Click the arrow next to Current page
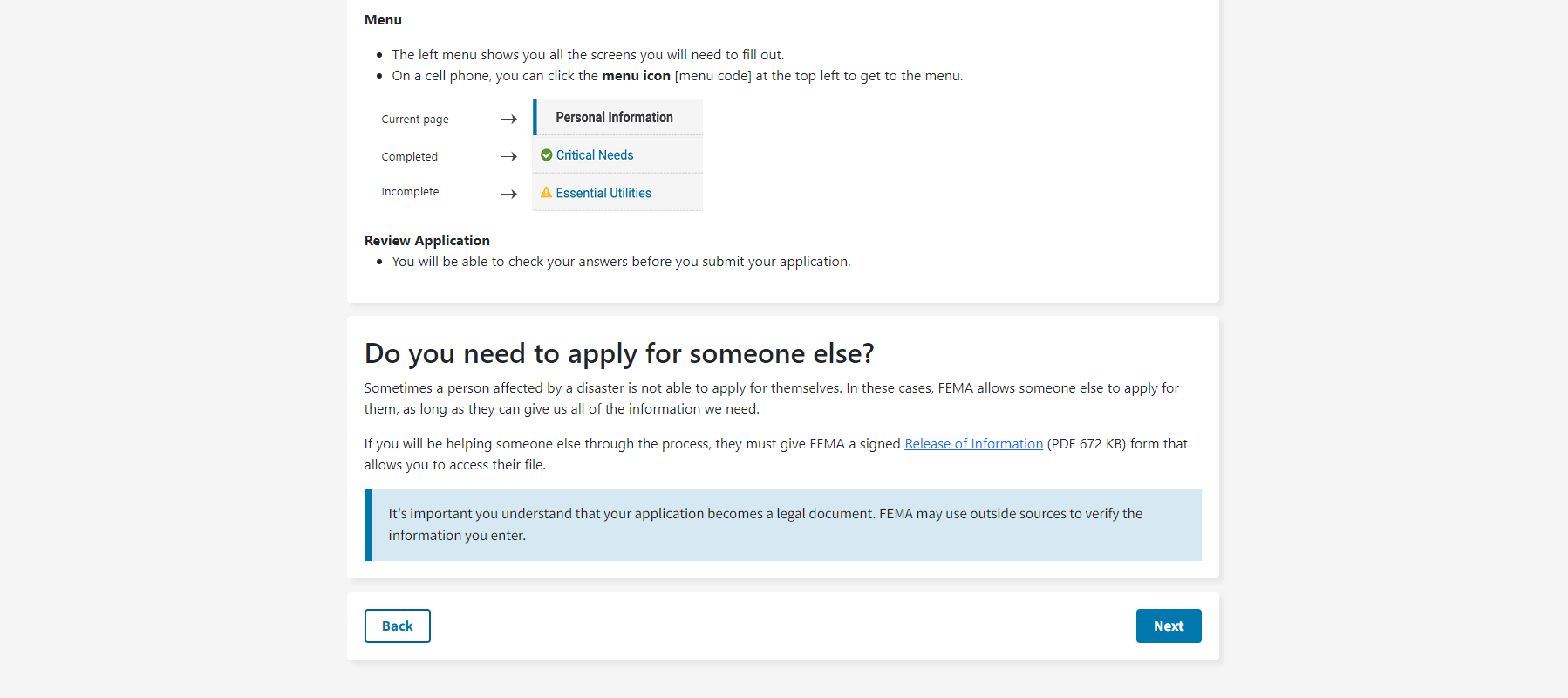The width and height of the screenshot is (1568, 698). [508, 120]
